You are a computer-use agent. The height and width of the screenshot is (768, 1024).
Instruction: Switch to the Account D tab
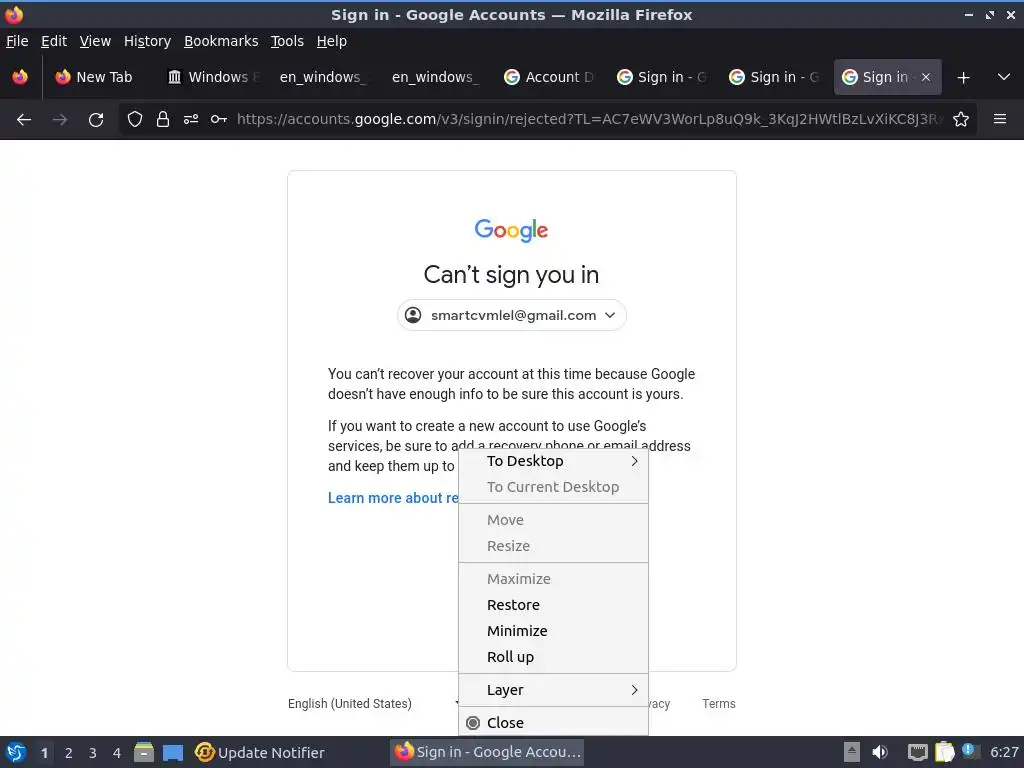pyautogui.click(x=549, y=77)
